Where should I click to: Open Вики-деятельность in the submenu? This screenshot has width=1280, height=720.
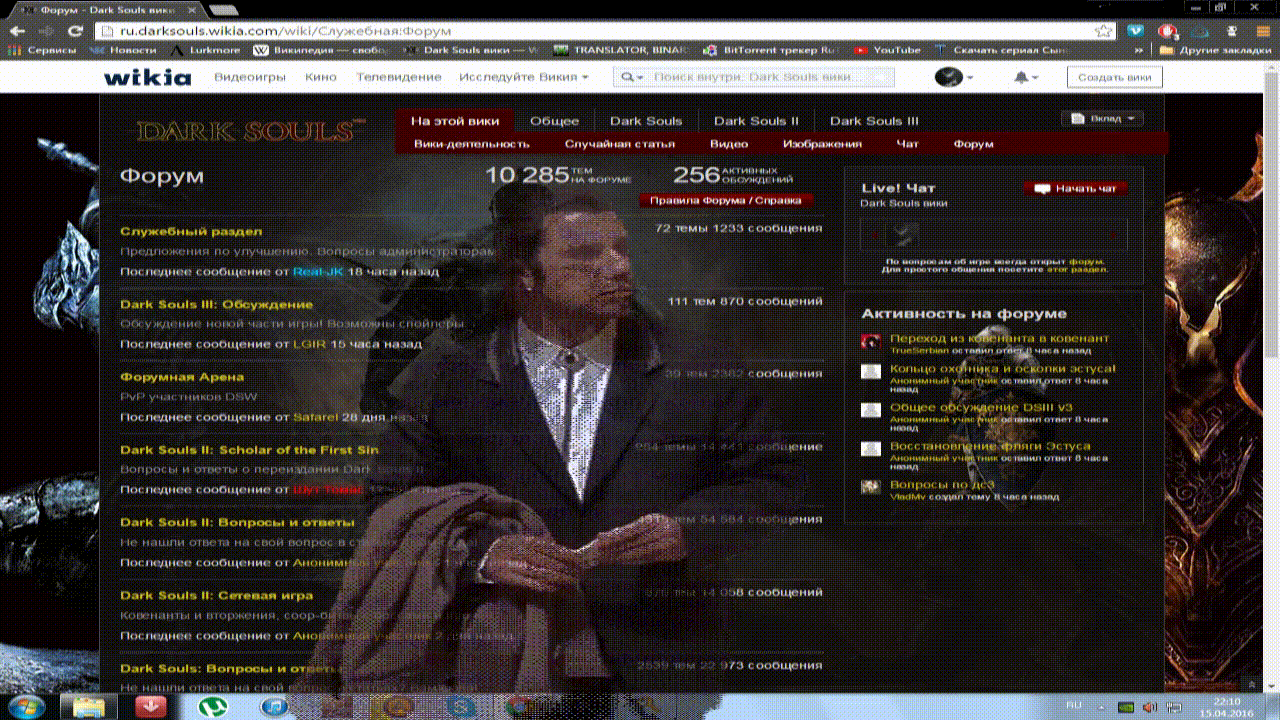click(x=472, y=144)
